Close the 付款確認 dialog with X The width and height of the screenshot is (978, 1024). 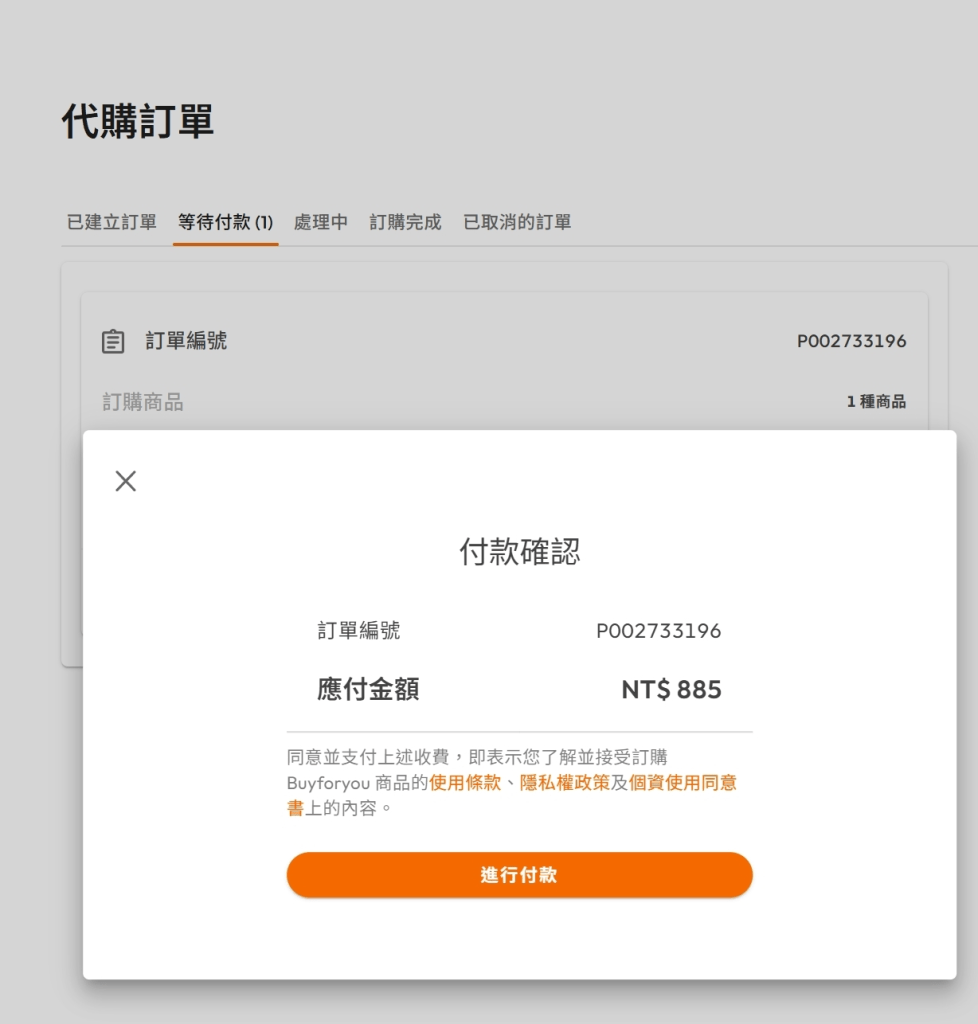click(125, 481)
